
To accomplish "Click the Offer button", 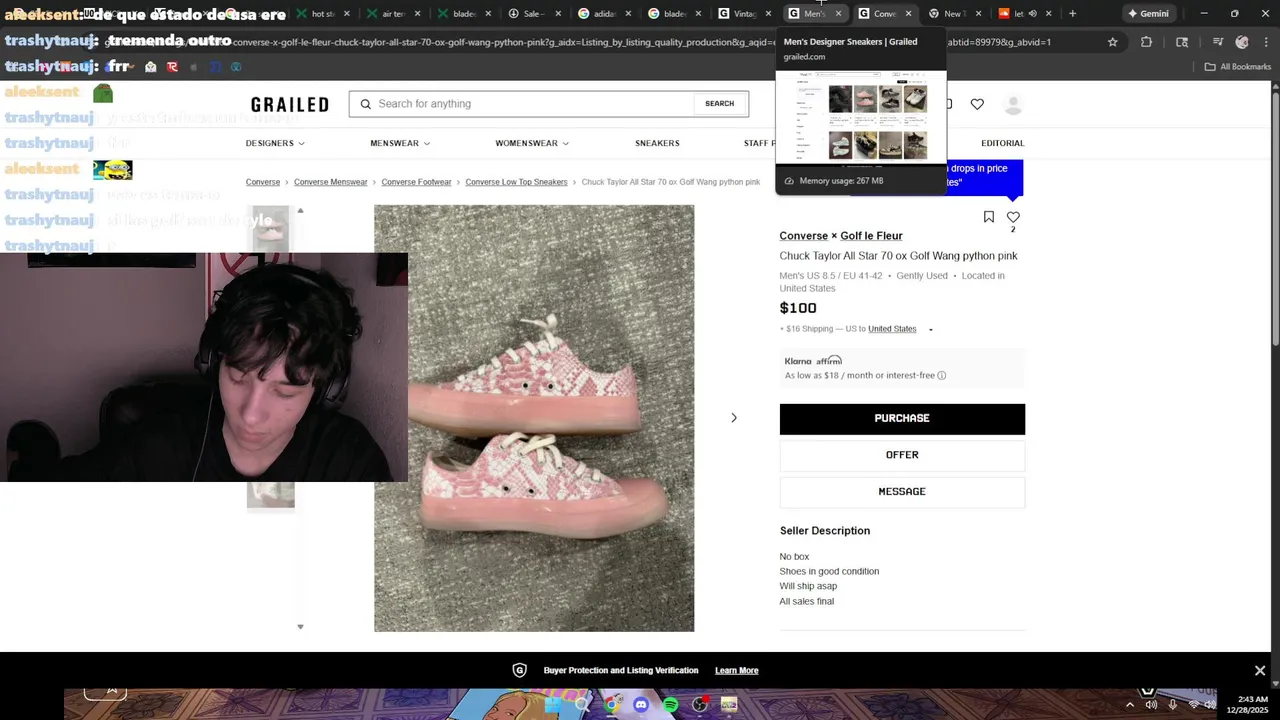I will coord(902,455).
